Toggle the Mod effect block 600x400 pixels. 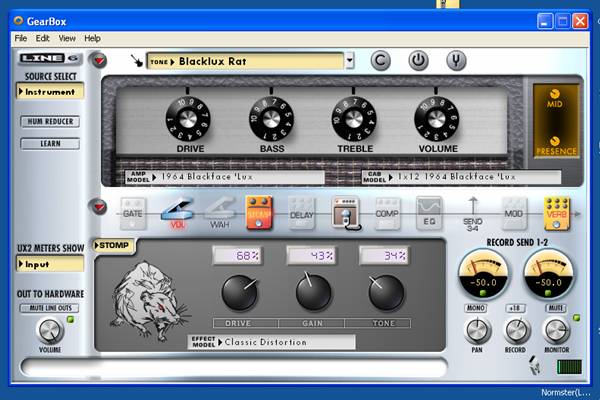pyautogui.click(x=514, y=214)
